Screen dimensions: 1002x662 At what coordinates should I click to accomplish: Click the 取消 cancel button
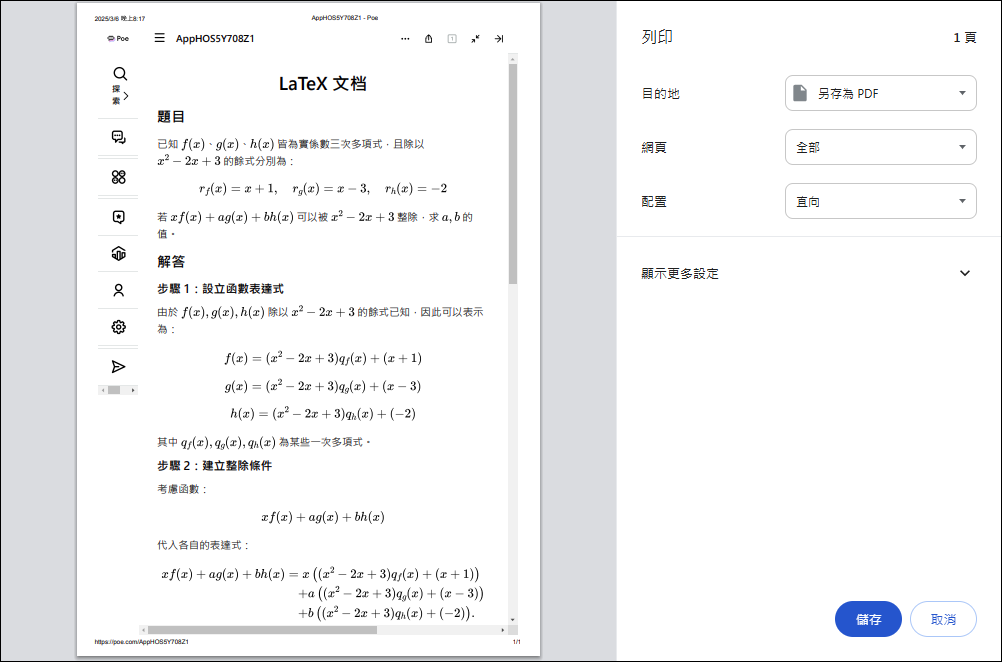[x=943, y=619]
